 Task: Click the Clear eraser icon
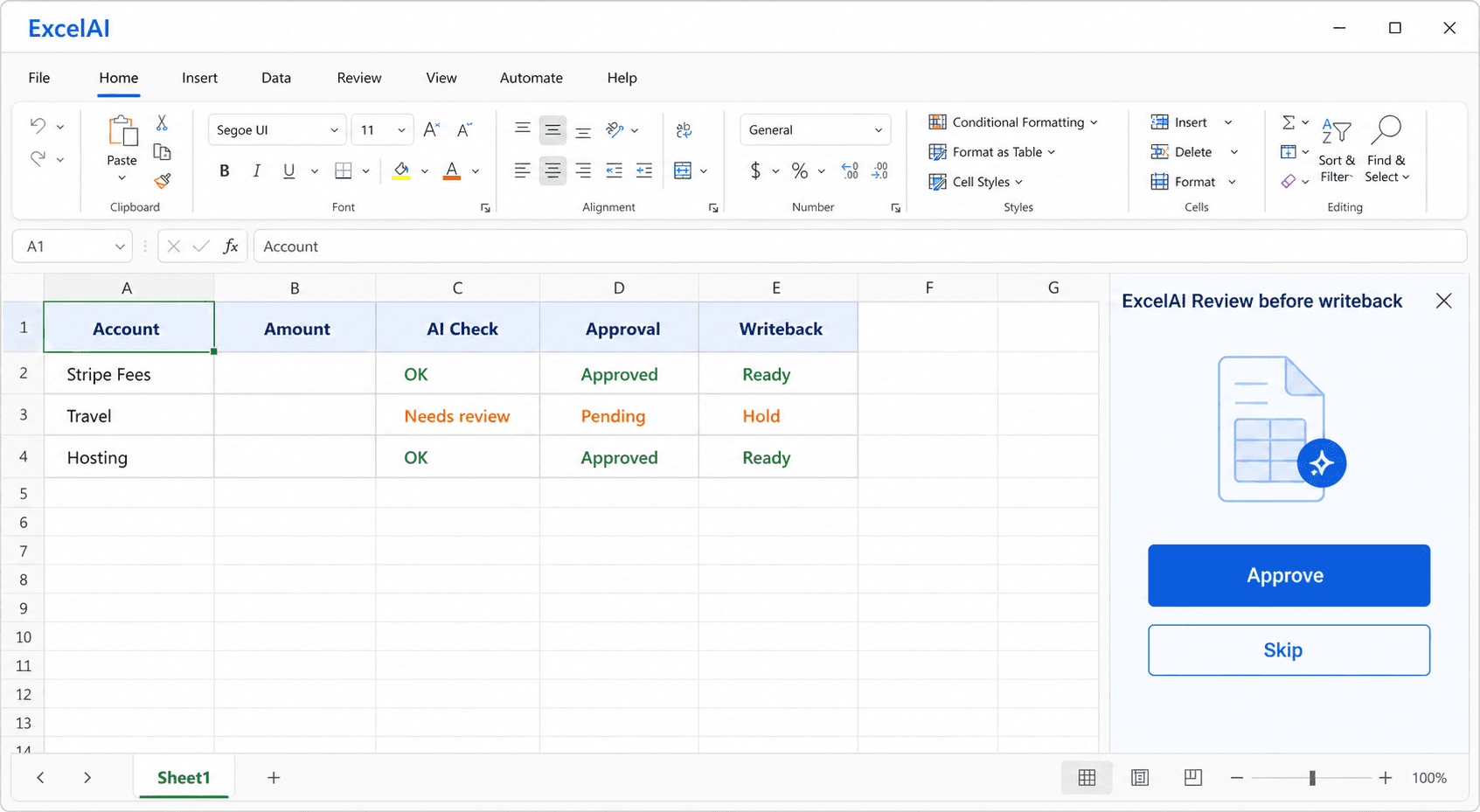[x=1289, y=181]
